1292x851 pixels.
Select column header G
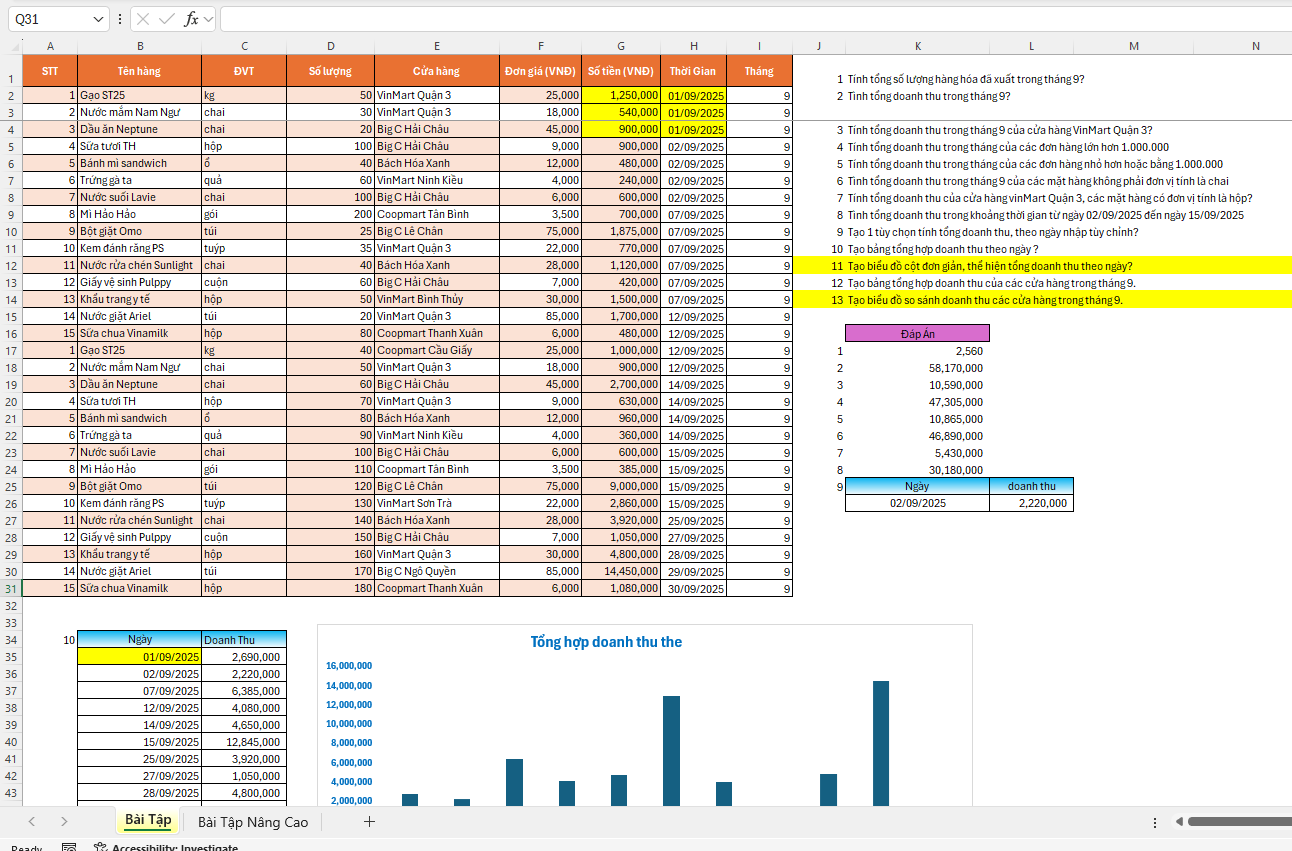click(621, 46)
